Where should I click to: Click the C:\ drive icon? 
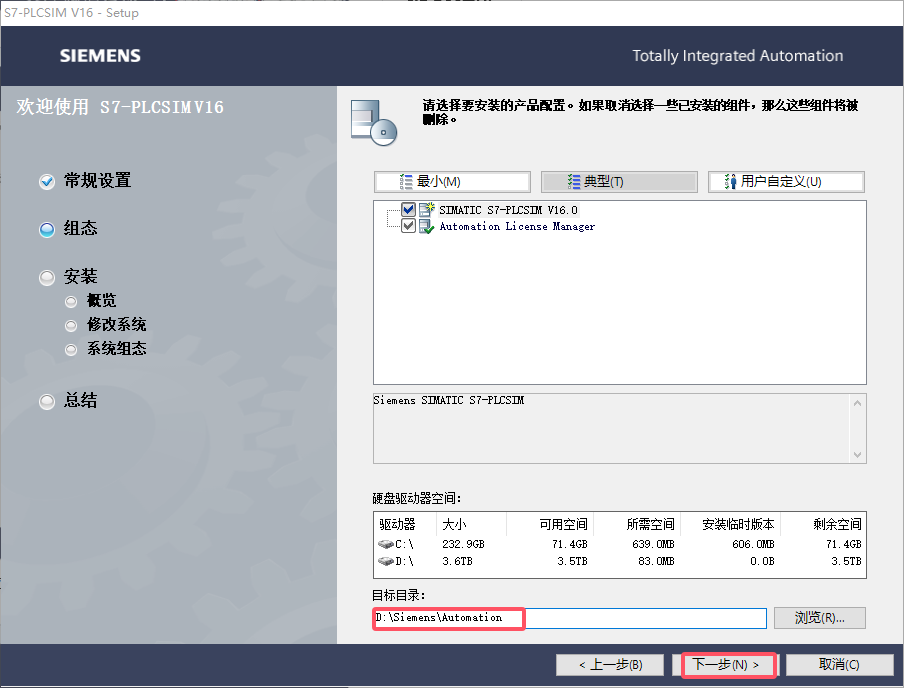coord(386,544)
